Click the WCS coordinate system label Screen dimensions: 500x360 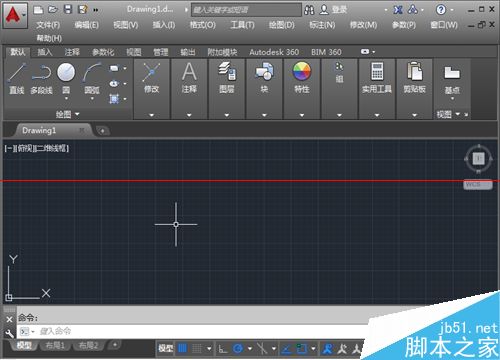tap(478, 184)
